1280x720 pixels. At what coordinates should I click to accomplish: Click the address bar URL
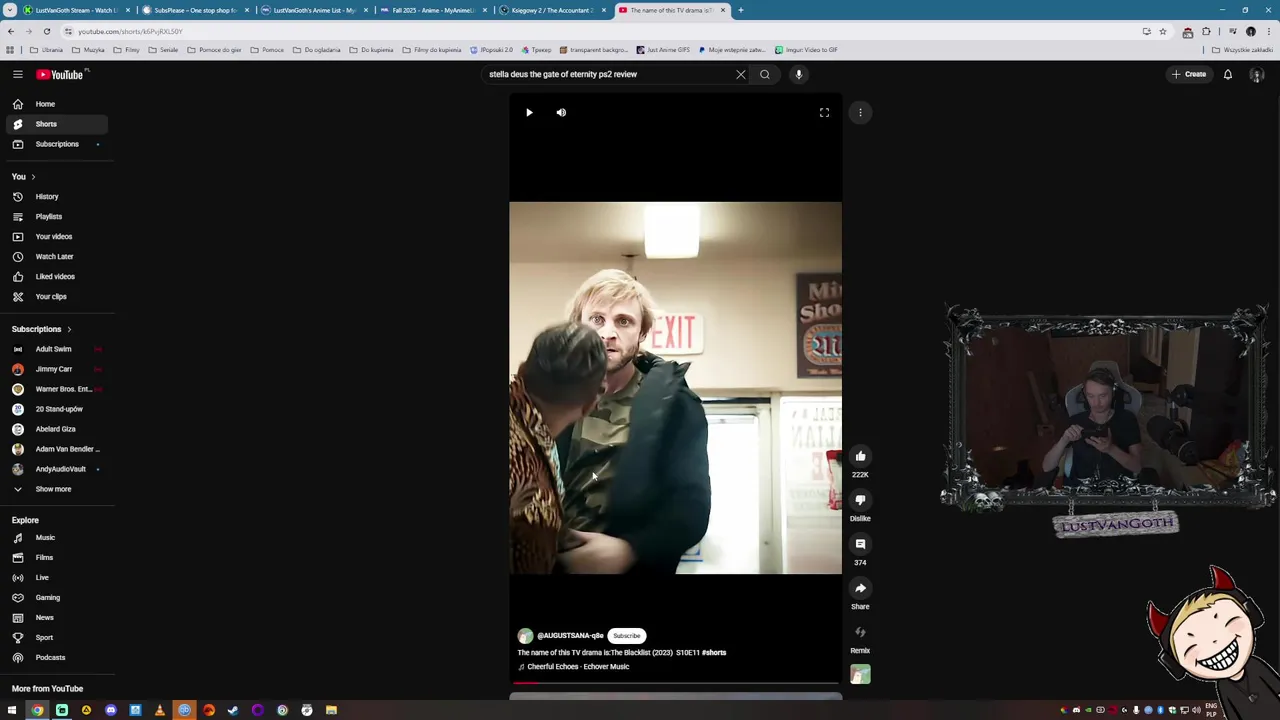coord(131,31)
